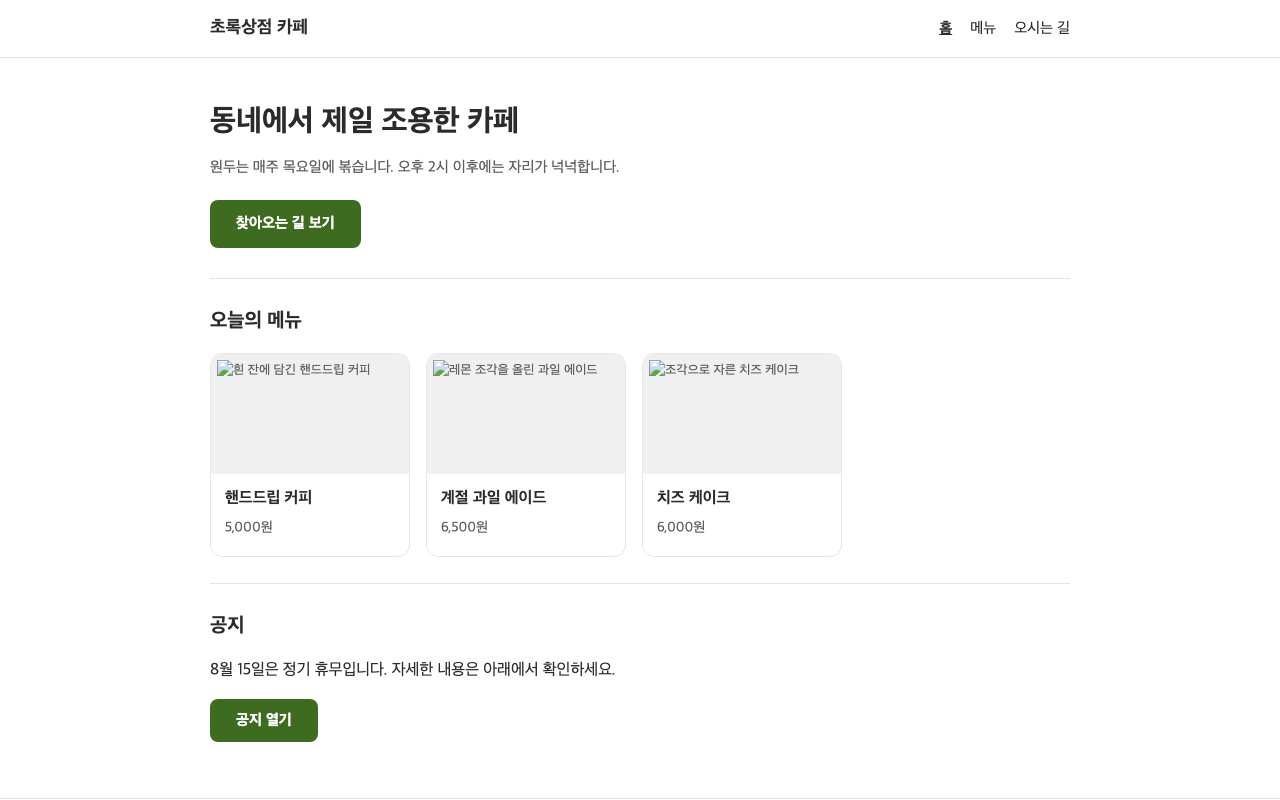This screenshot has width=1280, height=800.
Task: Select the 핸드드립 커피 broken image thumbnail
Action: (x=310, y=414)
